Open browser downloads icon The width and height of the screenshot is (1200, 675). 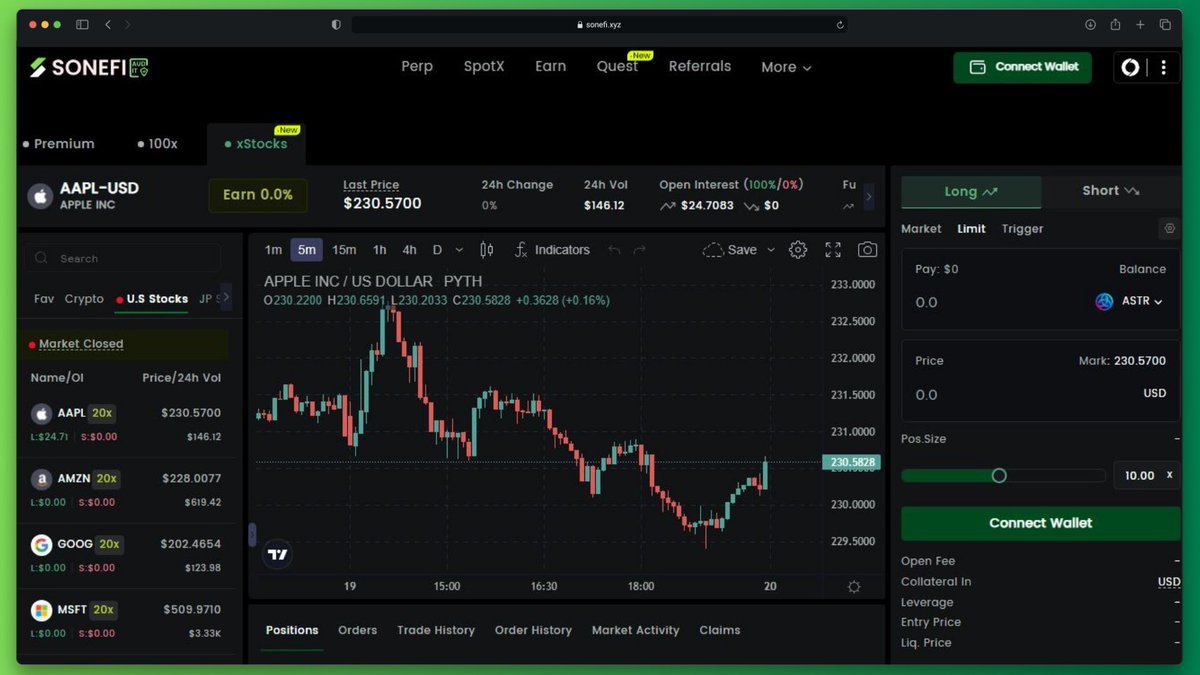(1090, 24)
